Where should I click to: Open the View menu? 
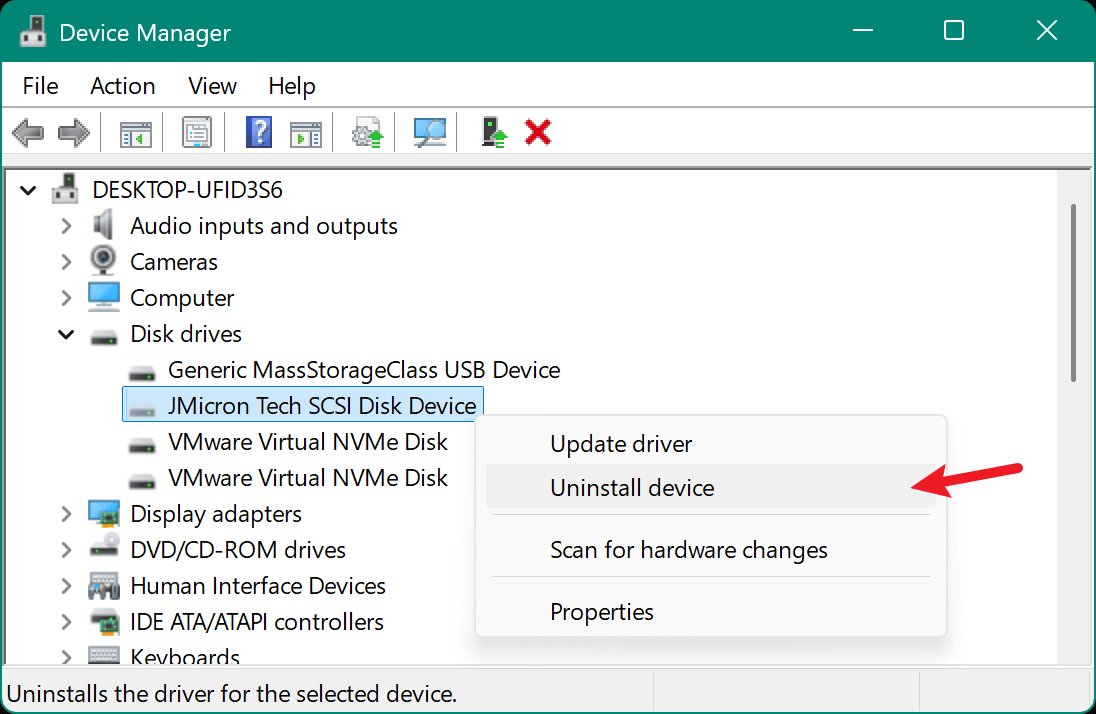[x=211, y=86]
